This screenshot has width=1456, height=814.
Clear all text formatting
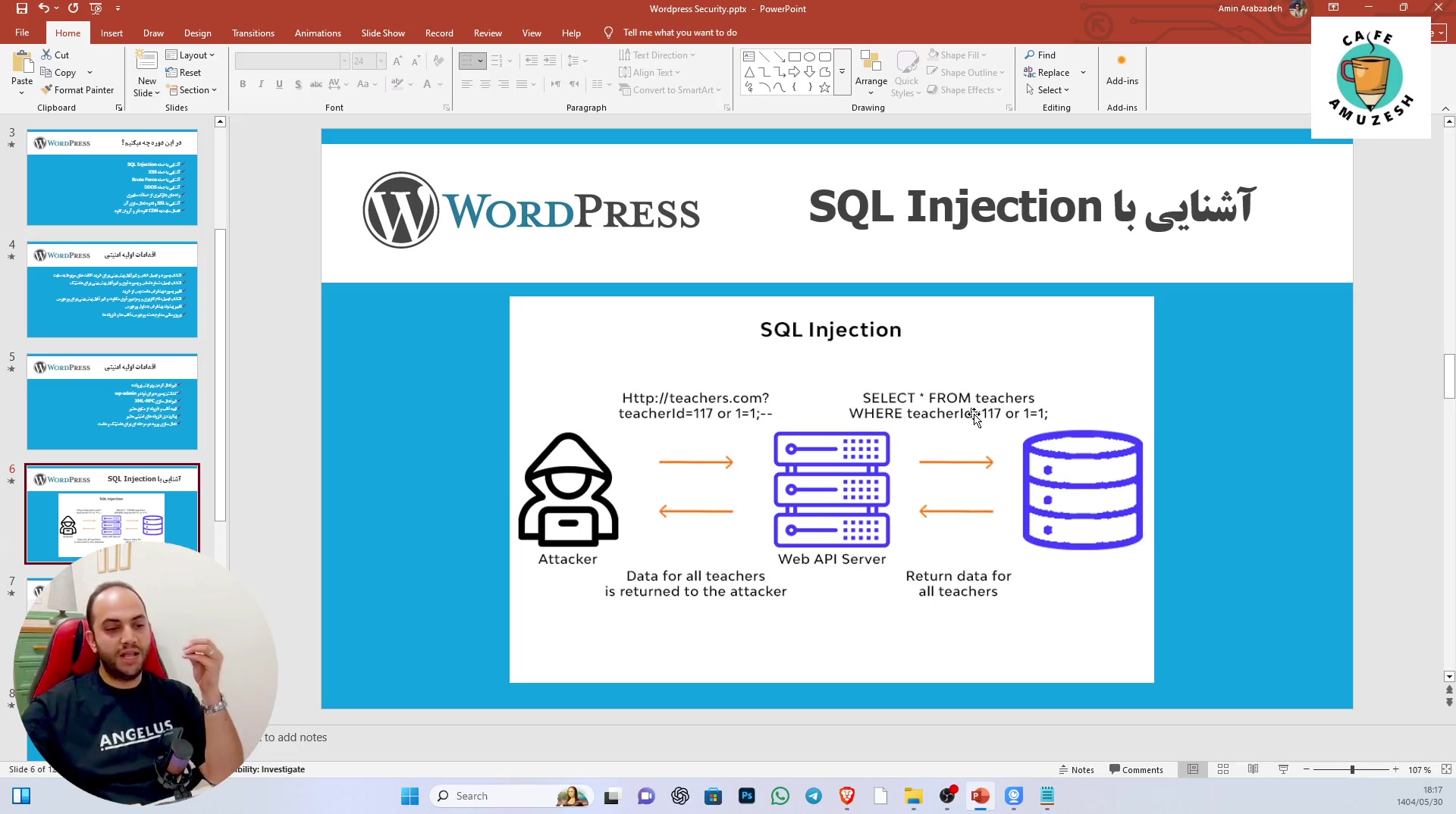438,61
